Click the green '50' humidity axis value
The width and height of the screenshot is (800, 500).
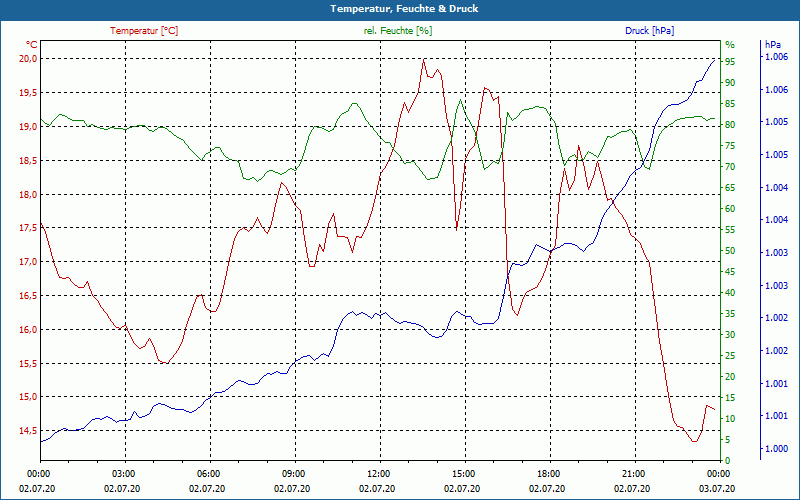pos(730,251)
